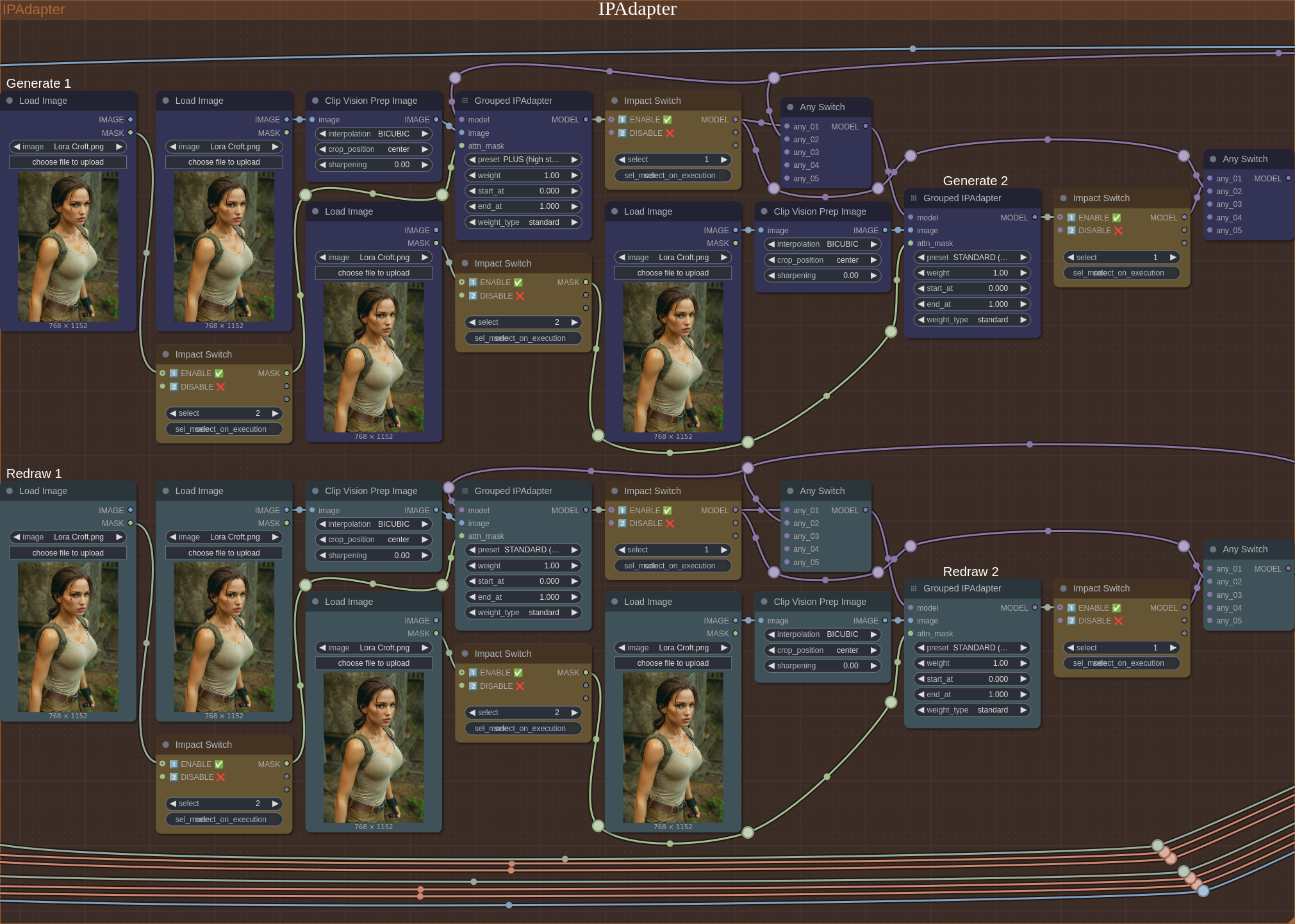
Task: Click left arrow of interpolation in Redraw 2 Clip Vision
Action: coord(771,634)
